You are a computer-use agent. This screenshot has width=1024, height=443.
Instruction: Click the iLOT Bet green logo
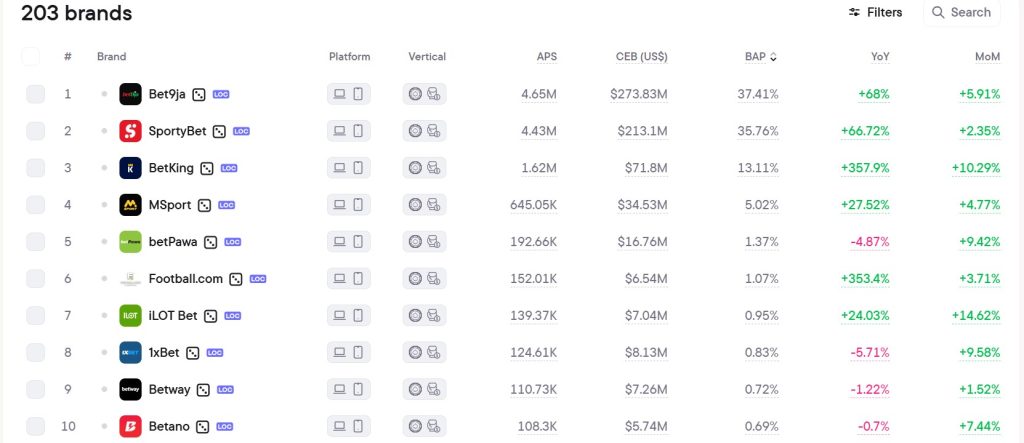click(131, 316)
